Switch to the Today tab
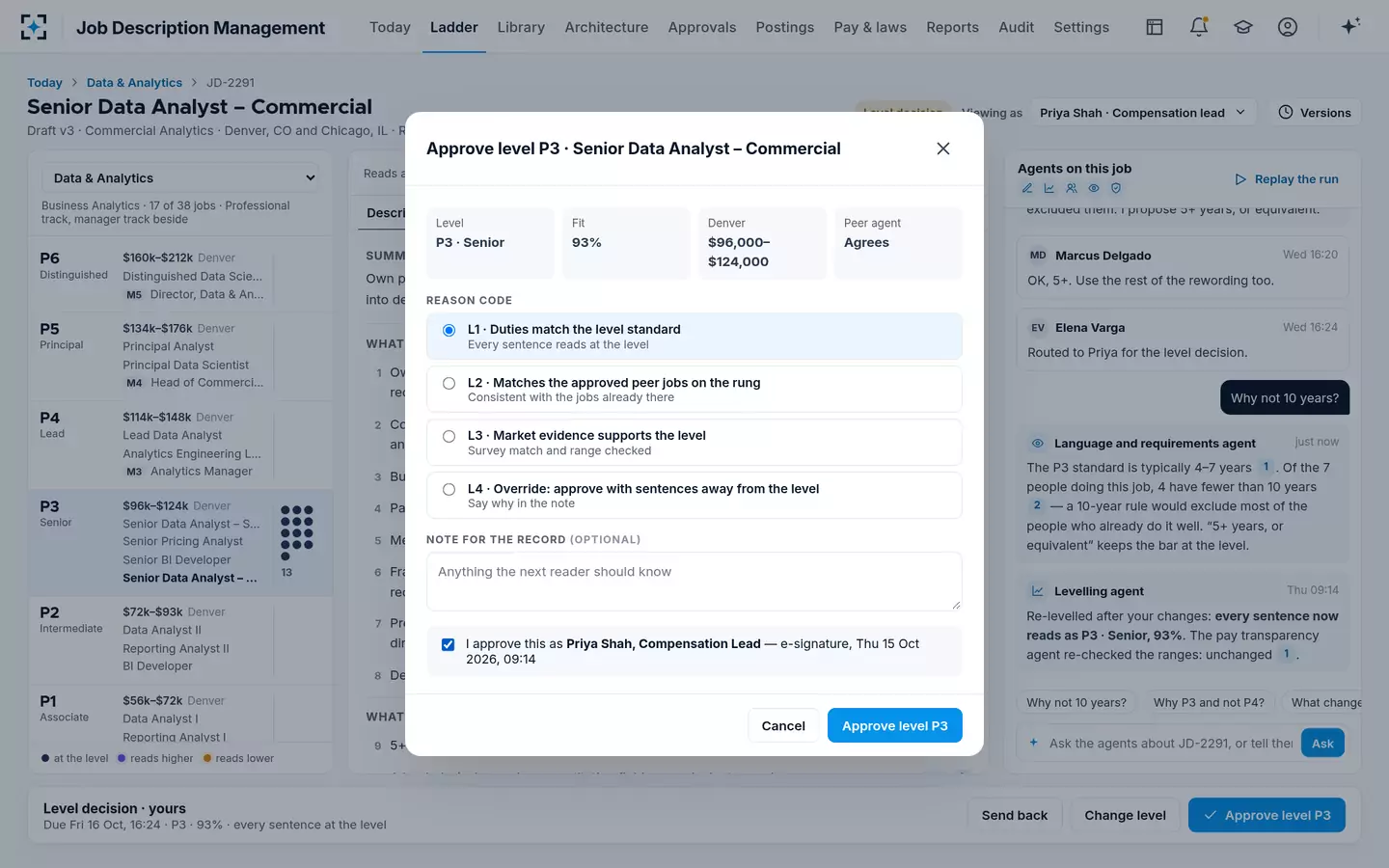 (x=390, y=27)
